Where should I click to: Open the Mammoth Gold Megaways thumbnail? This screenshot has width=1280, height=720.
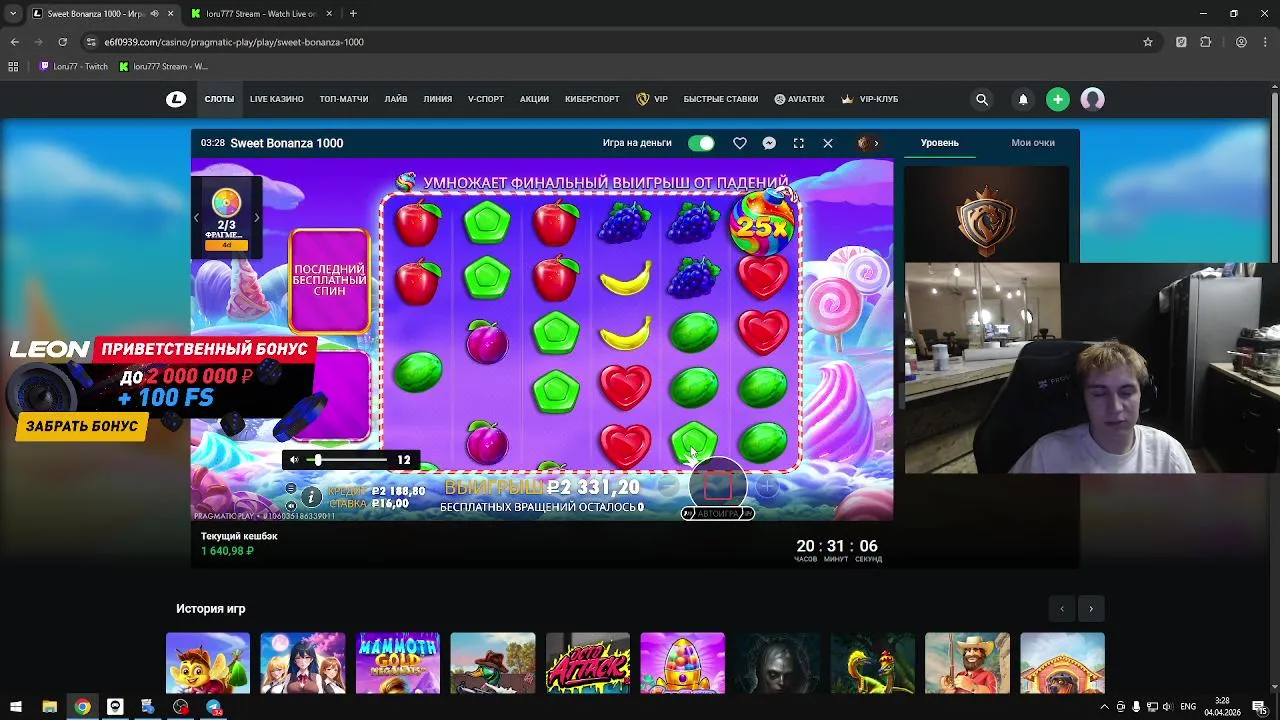point(398,662)
